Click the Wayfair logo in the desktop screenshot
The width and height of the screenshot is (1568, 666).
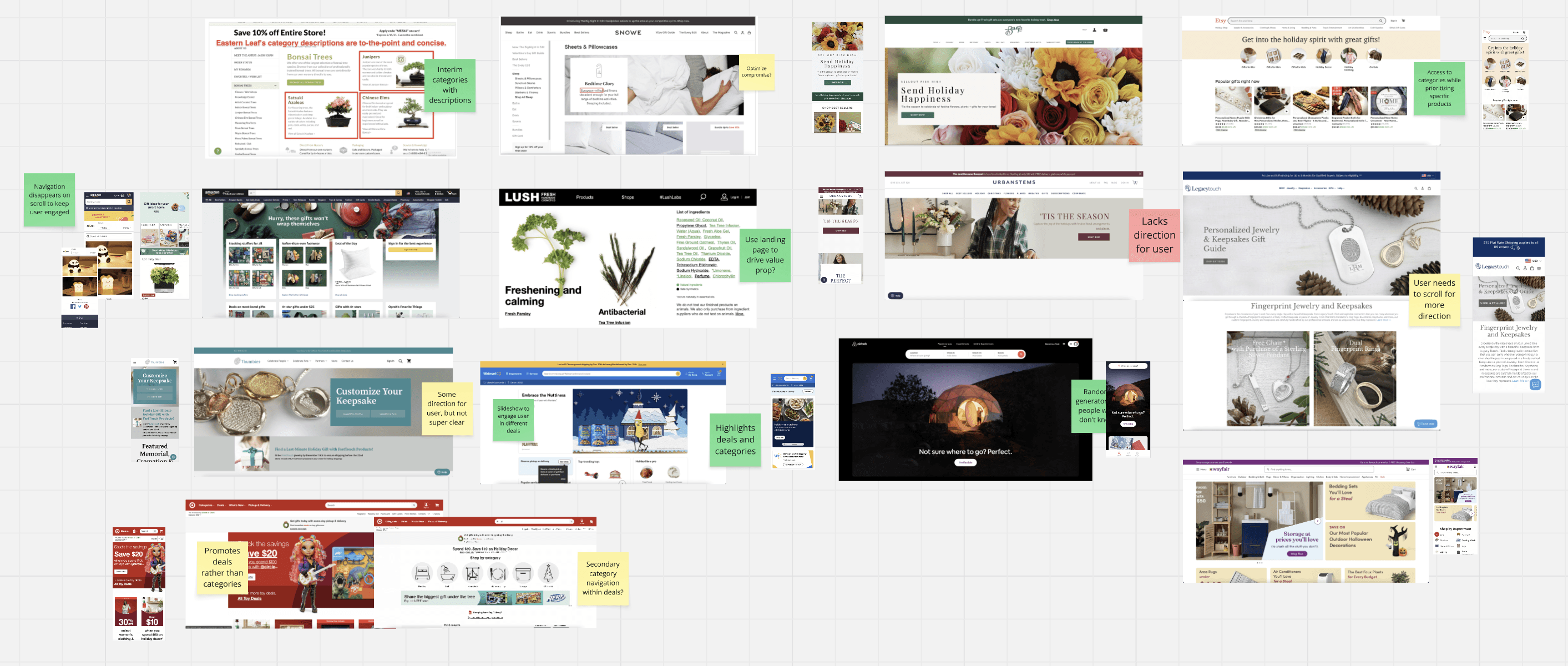coord(1220,470)
